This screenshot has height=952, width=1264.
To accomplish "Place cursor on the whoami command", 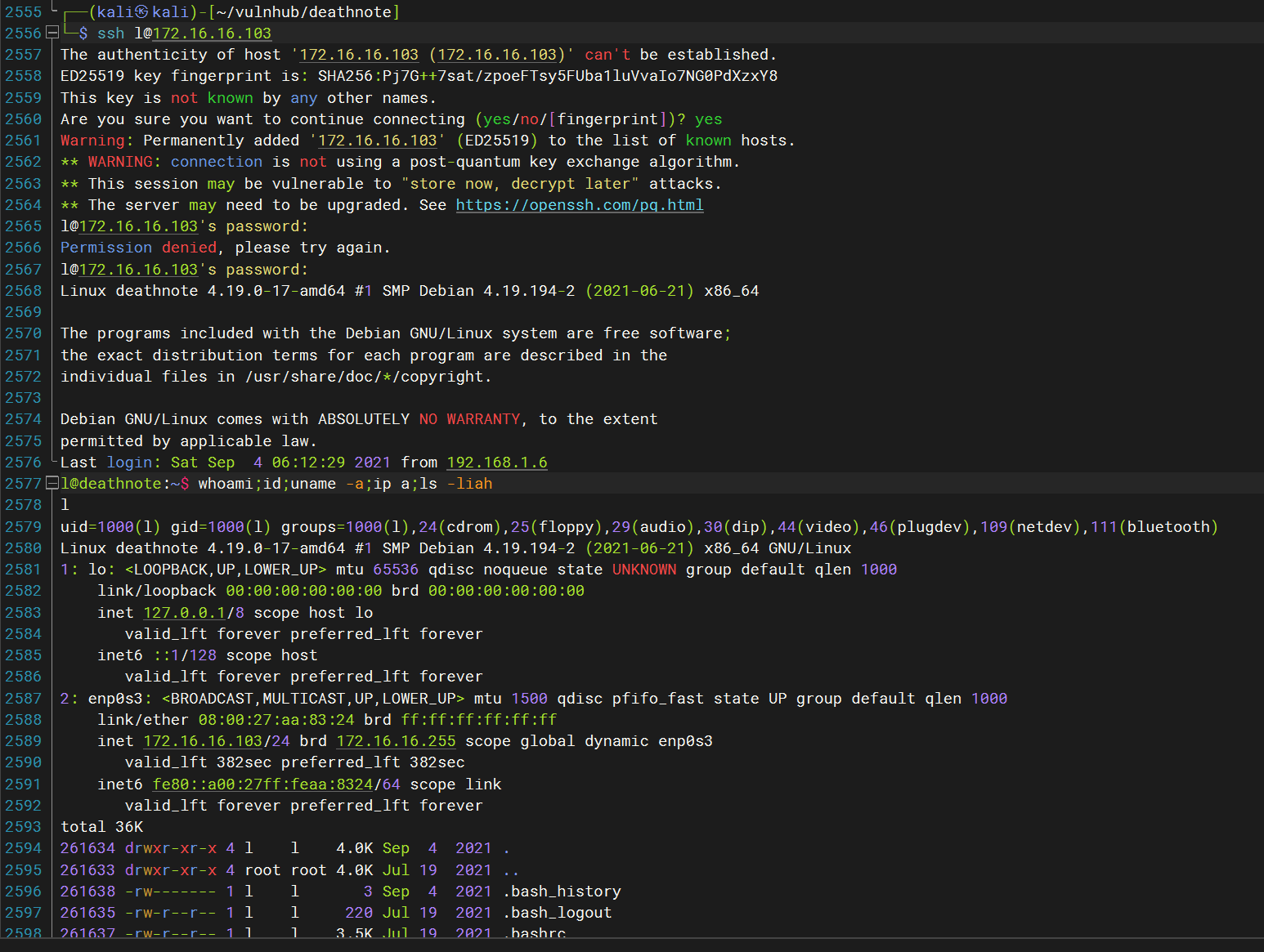I will 225,484.
